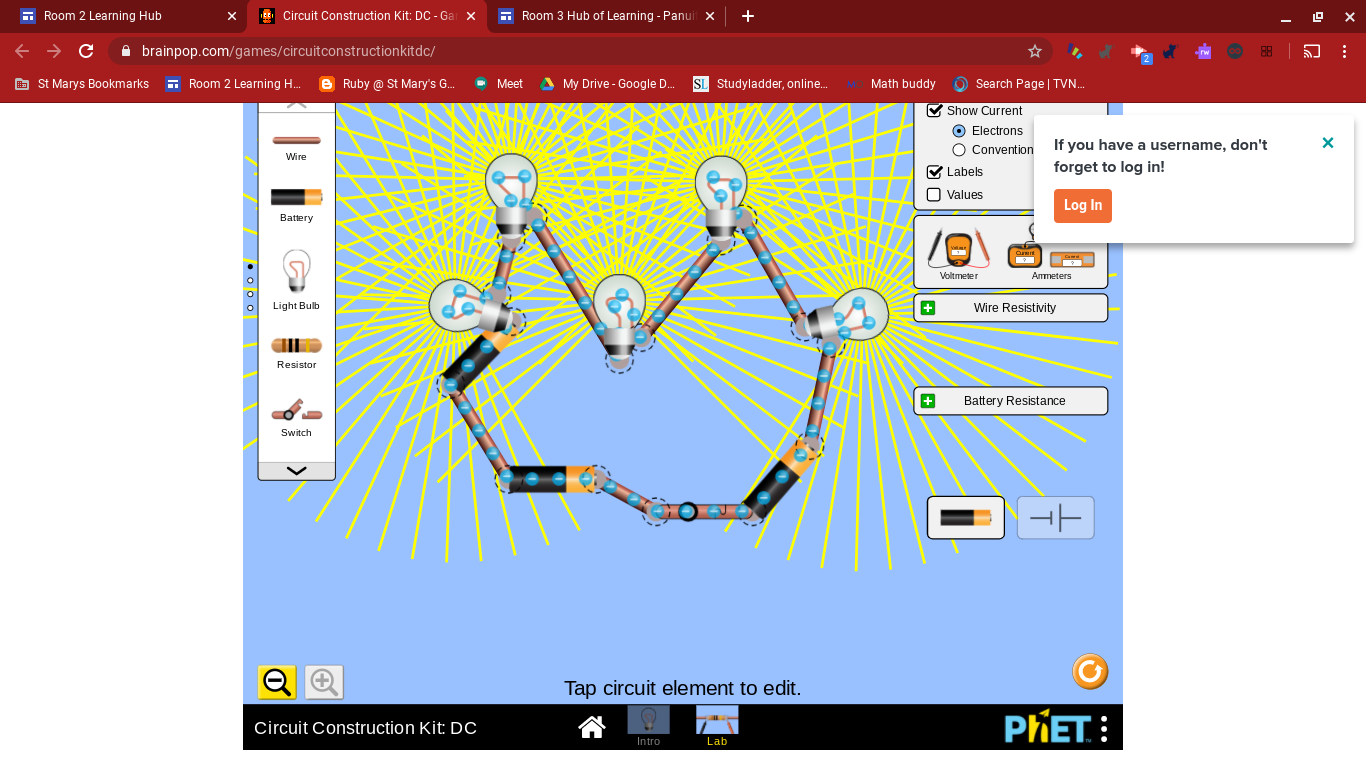Tap the switch in the bottom wire
Image resolution: width=1366 pixels, height=768 pixels.
700,511
